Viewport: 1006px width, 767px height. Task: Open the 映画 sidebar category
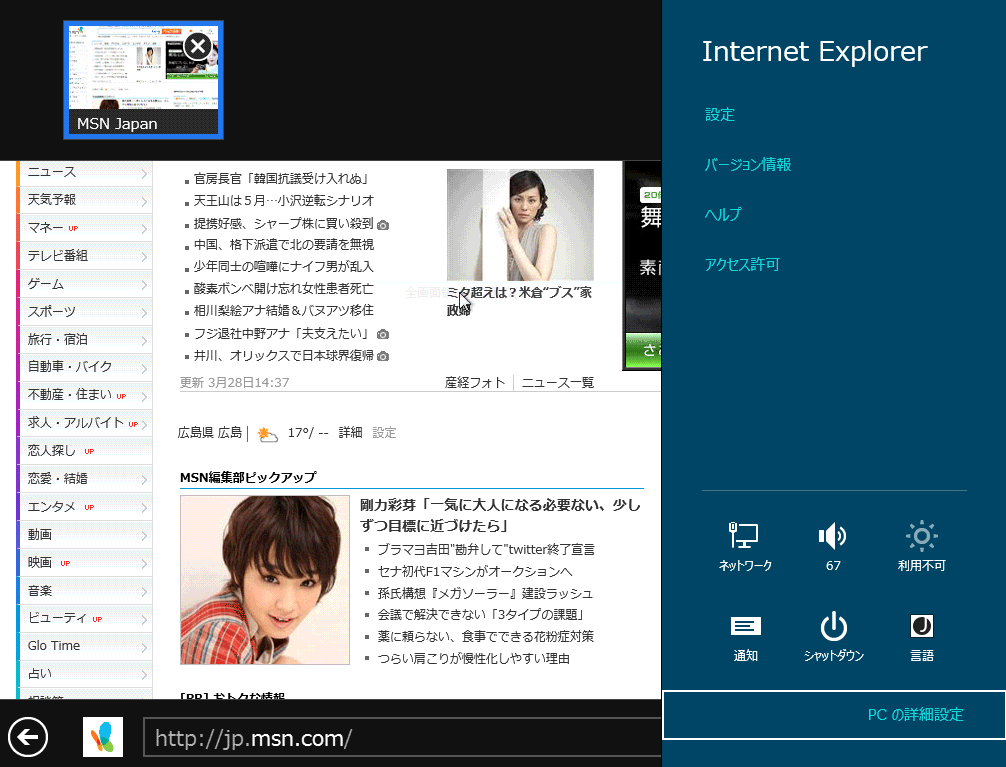(x=85, y=563)
